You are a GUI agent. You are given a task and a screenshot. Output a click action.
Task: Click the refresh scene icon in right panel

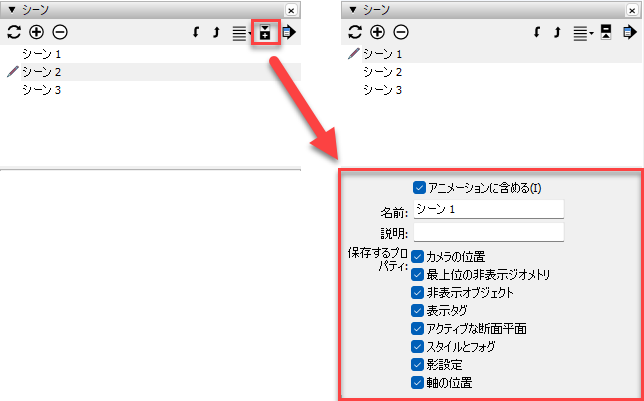[x=354, y=32]
